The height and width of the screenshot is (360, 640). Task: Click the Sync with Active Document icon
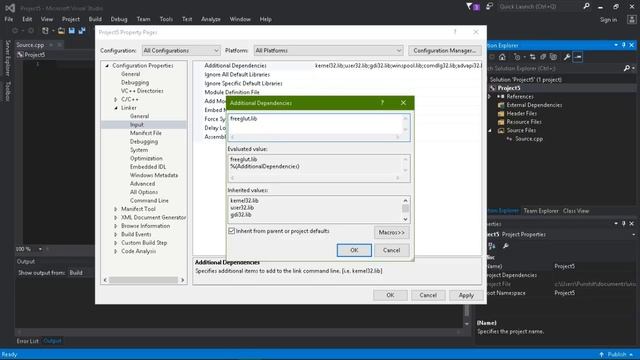(x=532, y=57)
